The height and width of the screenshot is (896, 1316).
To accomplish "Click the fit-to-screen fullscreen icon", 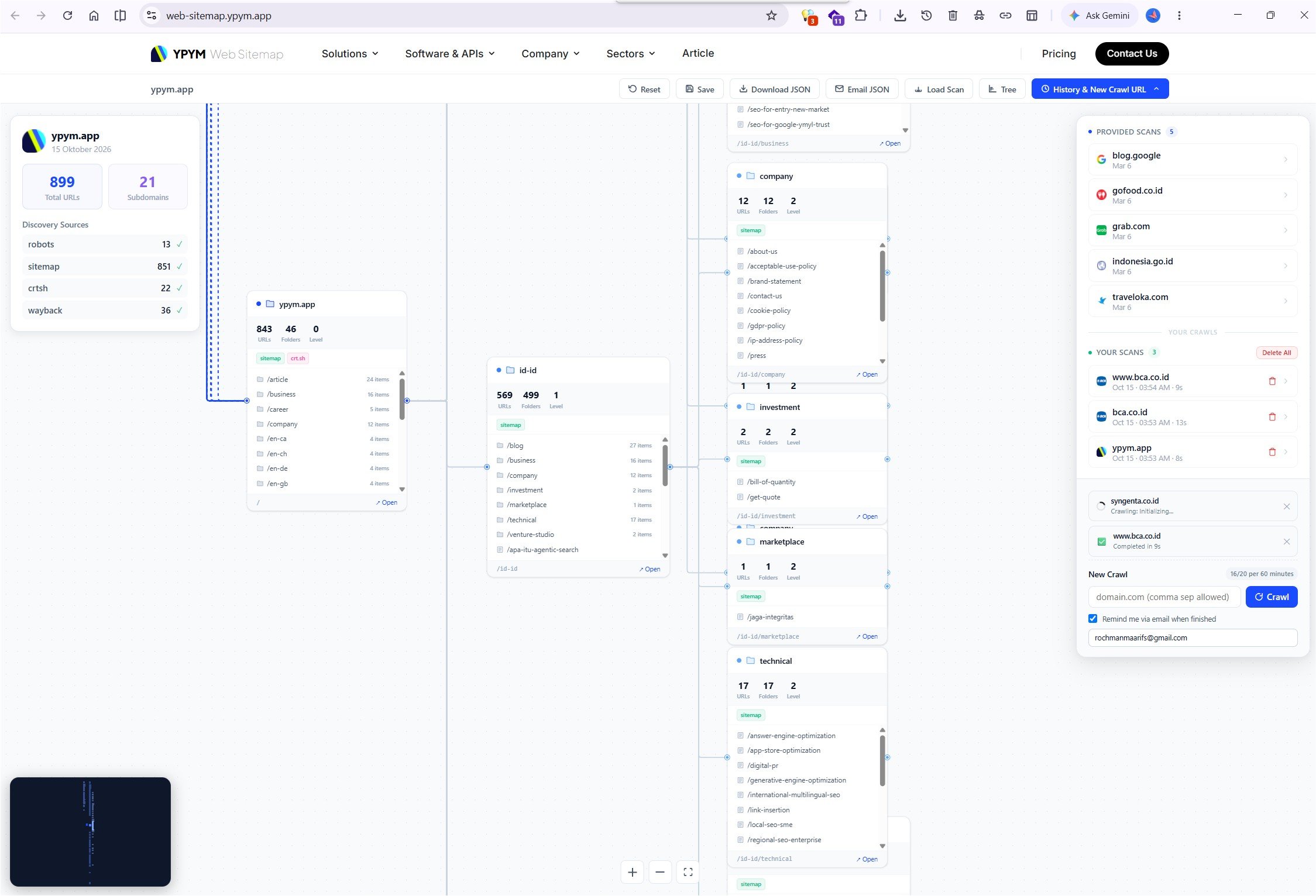I will tap(688, 872).
